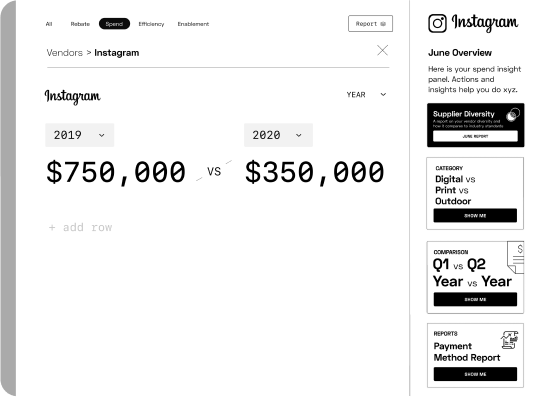Click the Payment Method Report chart icon
The image size is (541, 397).
509,340
